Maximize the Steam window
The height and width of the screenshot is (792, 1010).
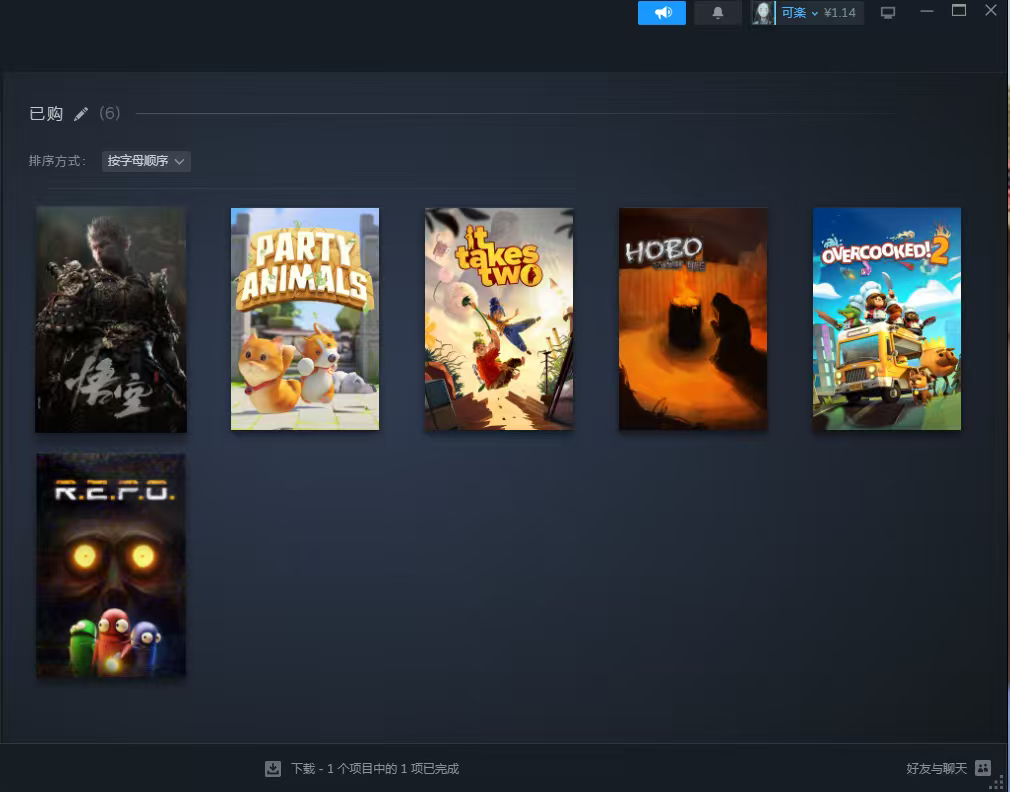tap(959, 10)
